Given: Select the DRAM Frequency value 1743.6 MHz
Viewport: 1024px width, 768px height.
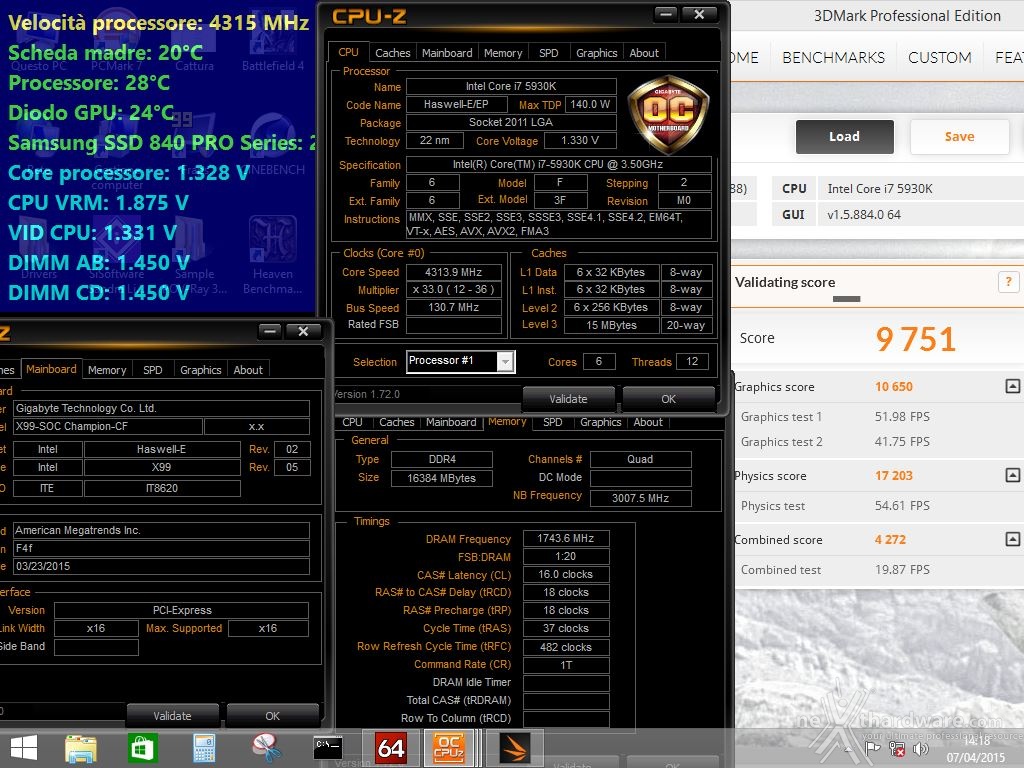Looking at the screenshot, I should click(x=566, y=538).
